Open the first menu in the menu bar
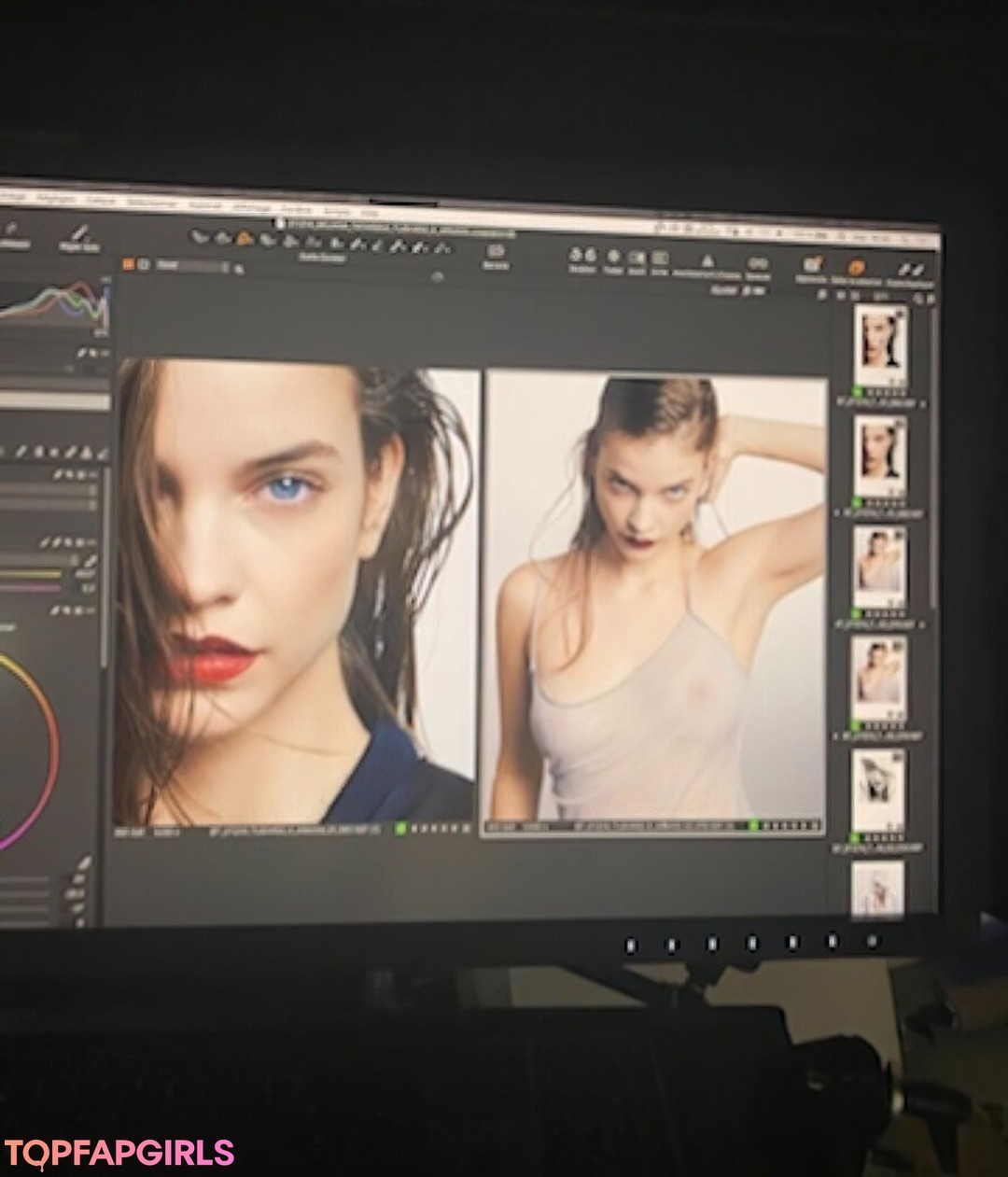The height and width of the screenshot is (1177, 1008). [x=11, y=196]
